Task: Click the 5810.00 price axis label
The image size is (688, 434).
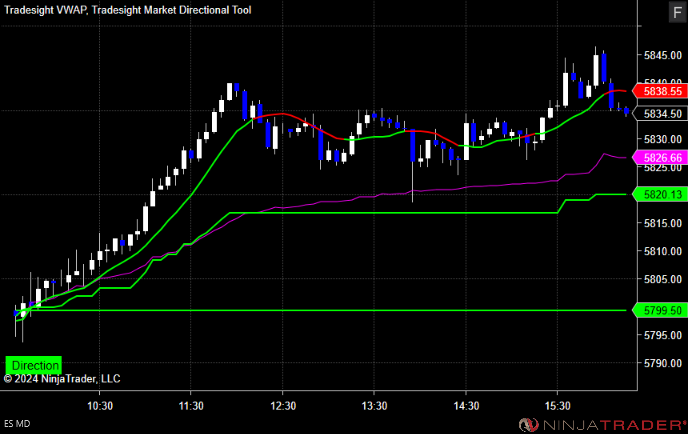Action: (x=663, y=251)
